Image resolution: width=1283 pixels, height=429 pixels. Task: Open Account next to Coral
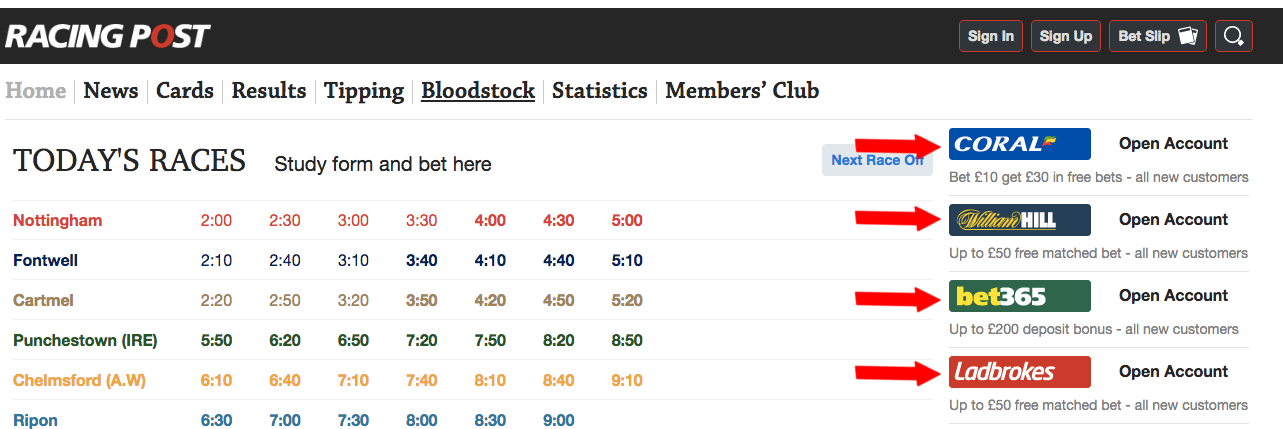pyautogui.click(x=1173, y=144)
